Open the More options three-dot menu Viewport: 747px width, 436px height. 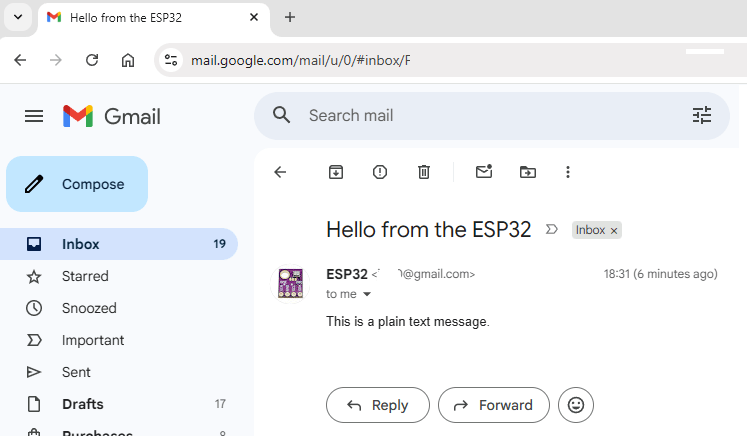(x=567, y=172)
